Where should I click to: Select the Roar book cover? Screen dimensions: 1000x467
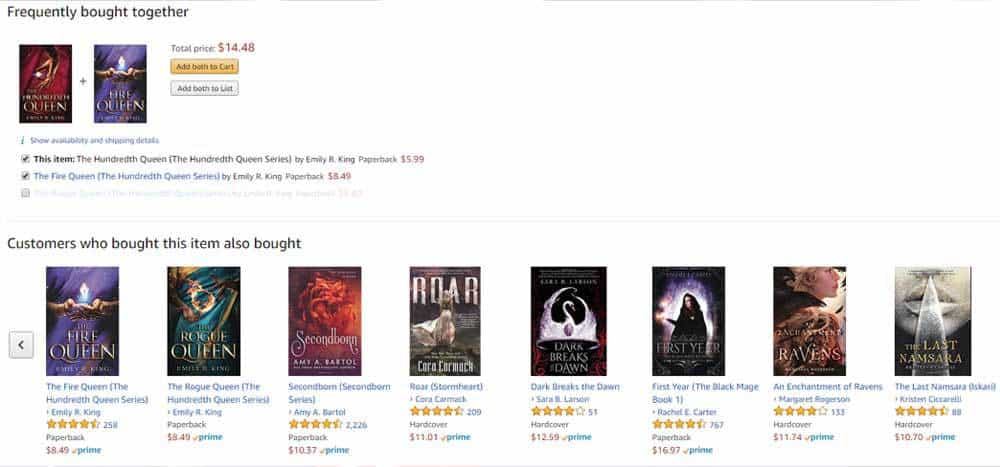(x=445, y=321)
